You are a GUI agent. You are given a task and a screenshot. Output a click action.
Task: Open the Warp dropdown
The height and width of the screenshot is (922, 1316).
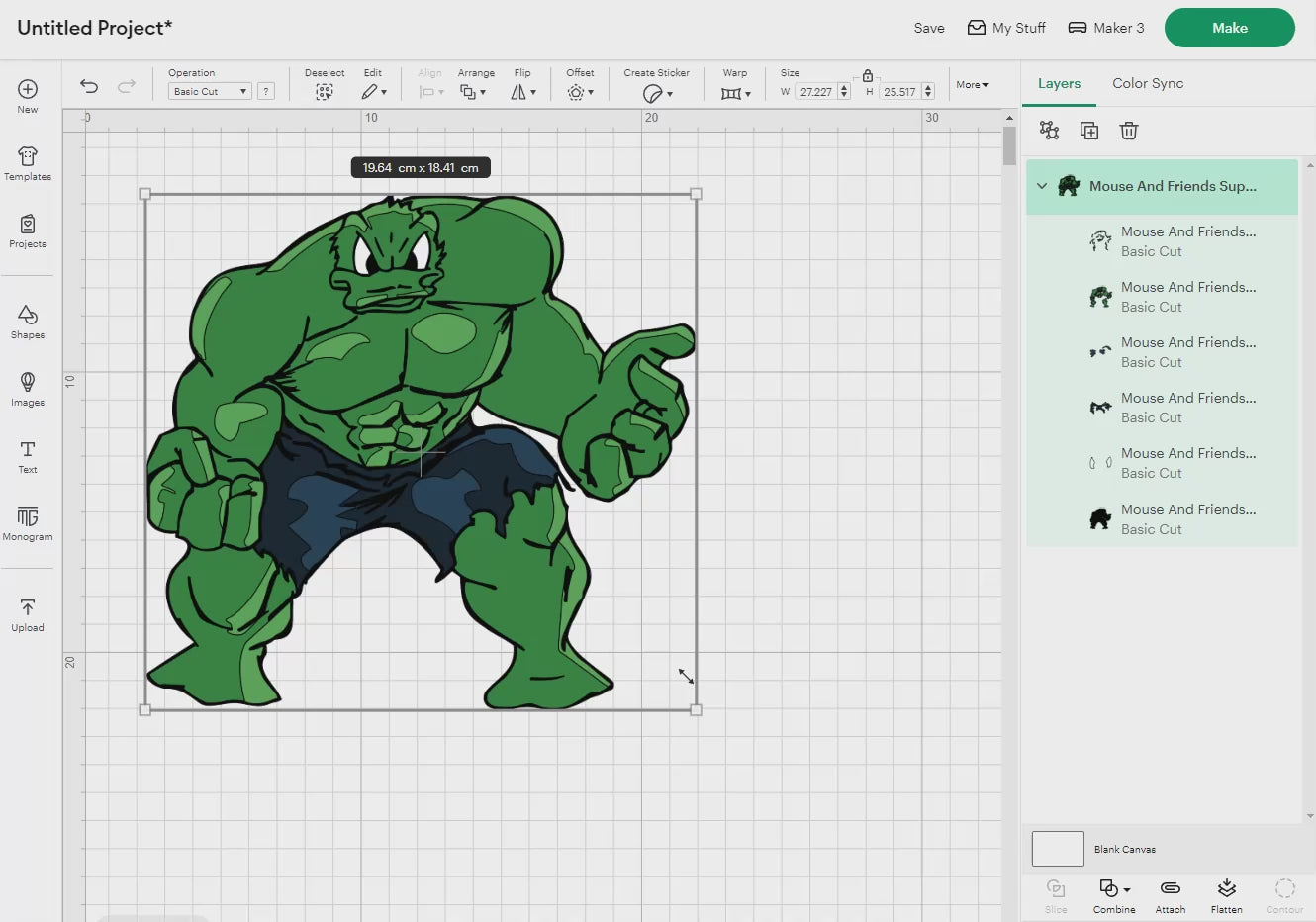735,93
